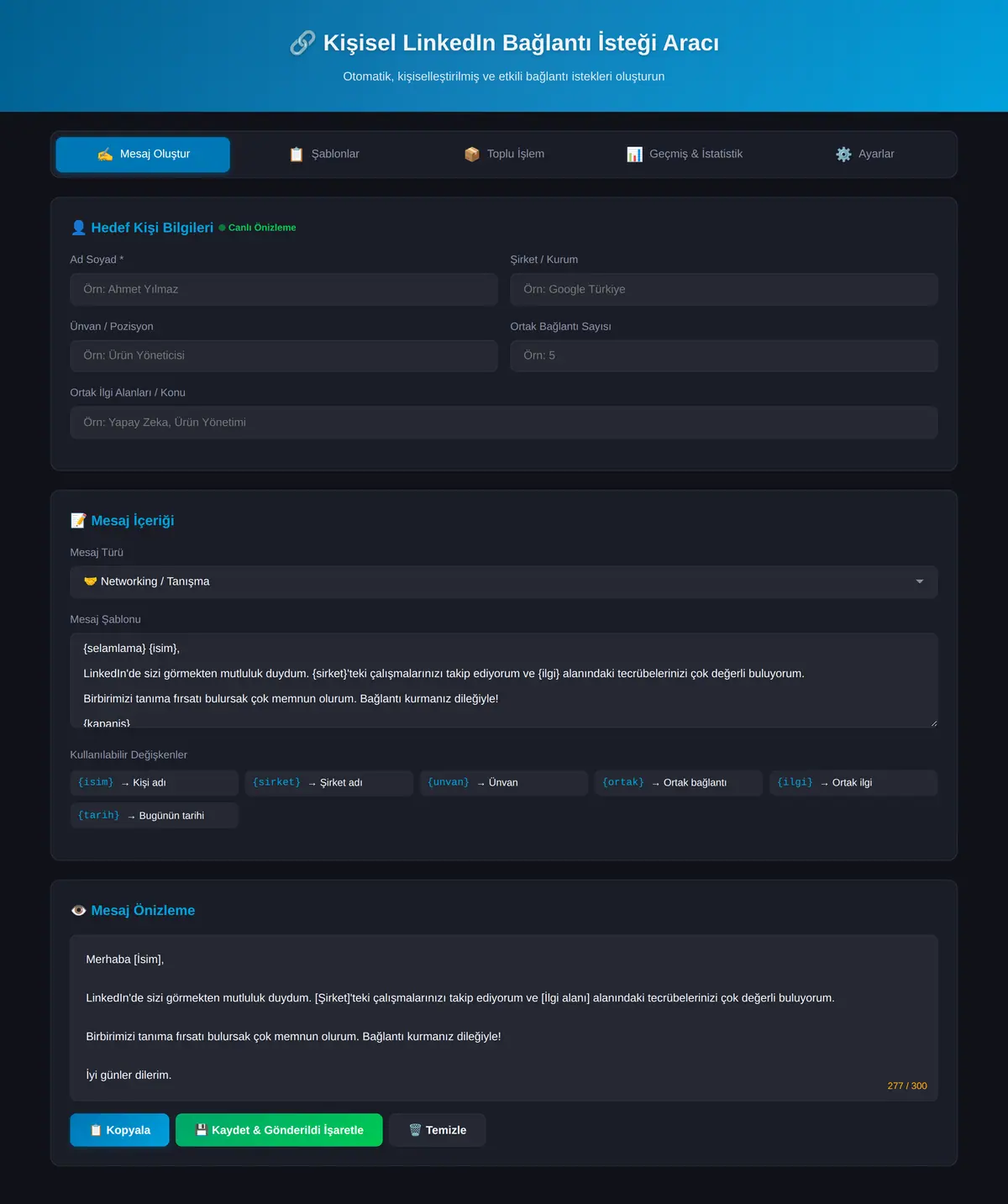Click the memo icon beside Mesaj İçeriği

[79, 521]
